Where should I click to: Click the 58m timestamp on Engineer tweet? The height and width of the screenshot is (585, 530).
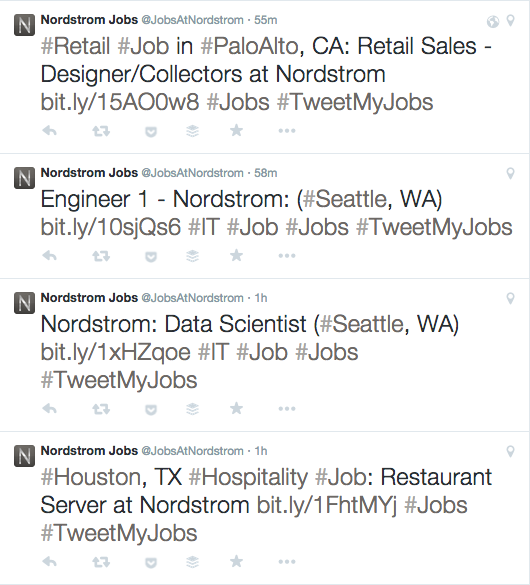tap(266, 173)
